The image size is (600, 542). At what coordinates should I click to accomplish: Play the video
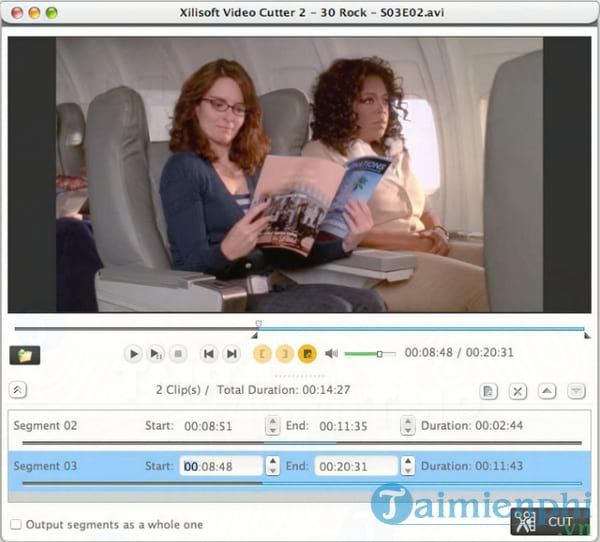(x=133, y=354)
